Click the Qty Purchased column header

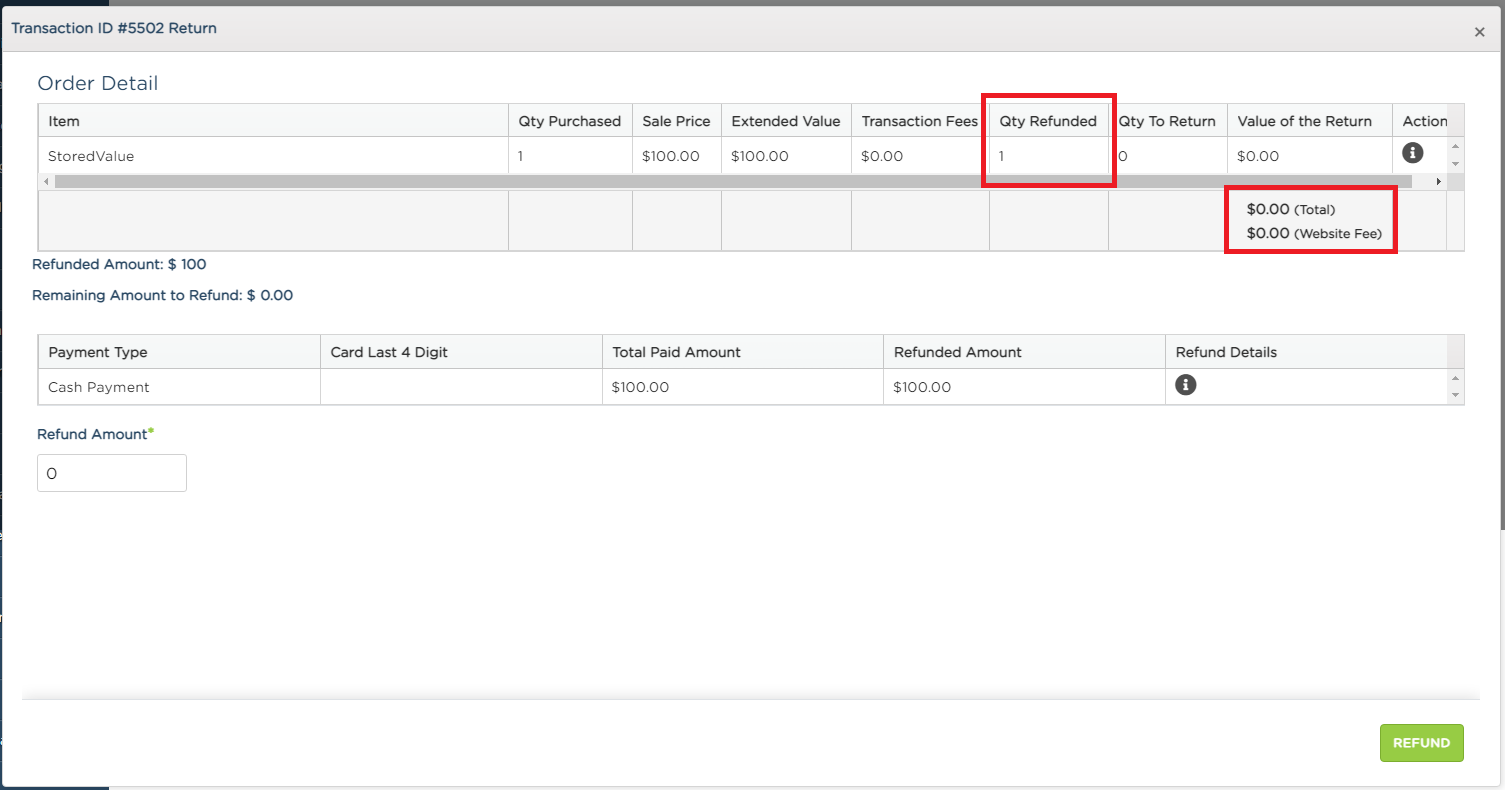pos(570,121)
